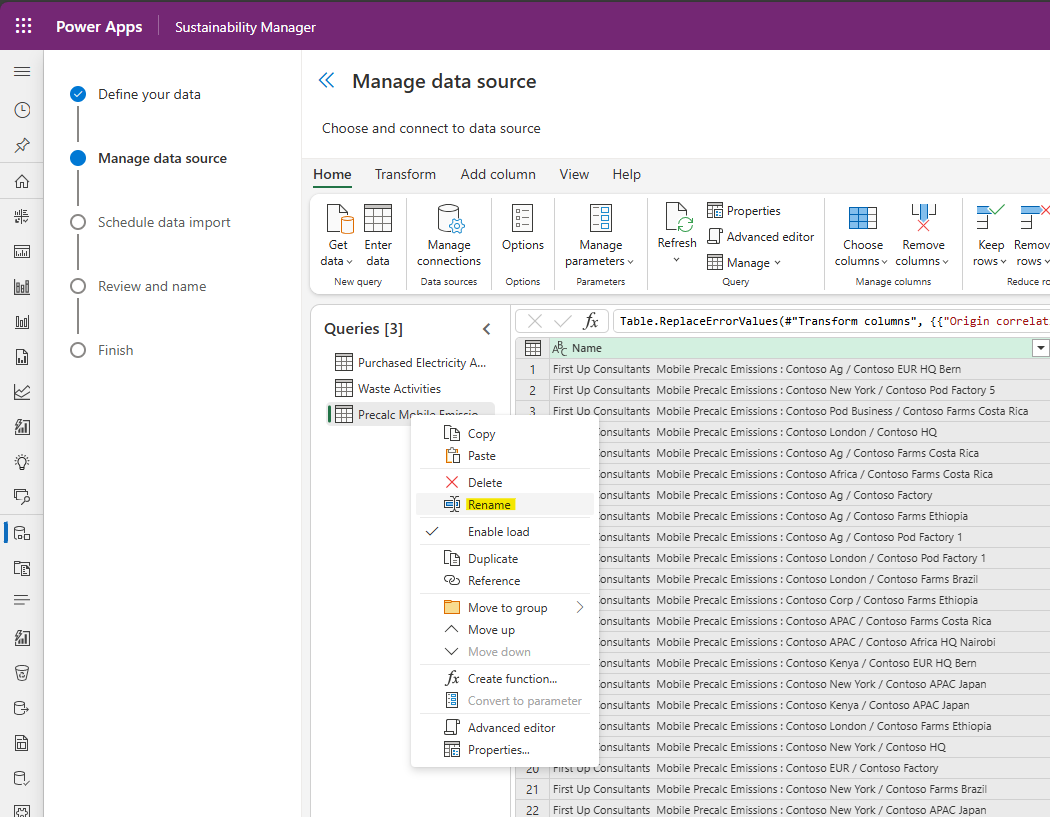Click the Power Apps title link

[99, 27]
